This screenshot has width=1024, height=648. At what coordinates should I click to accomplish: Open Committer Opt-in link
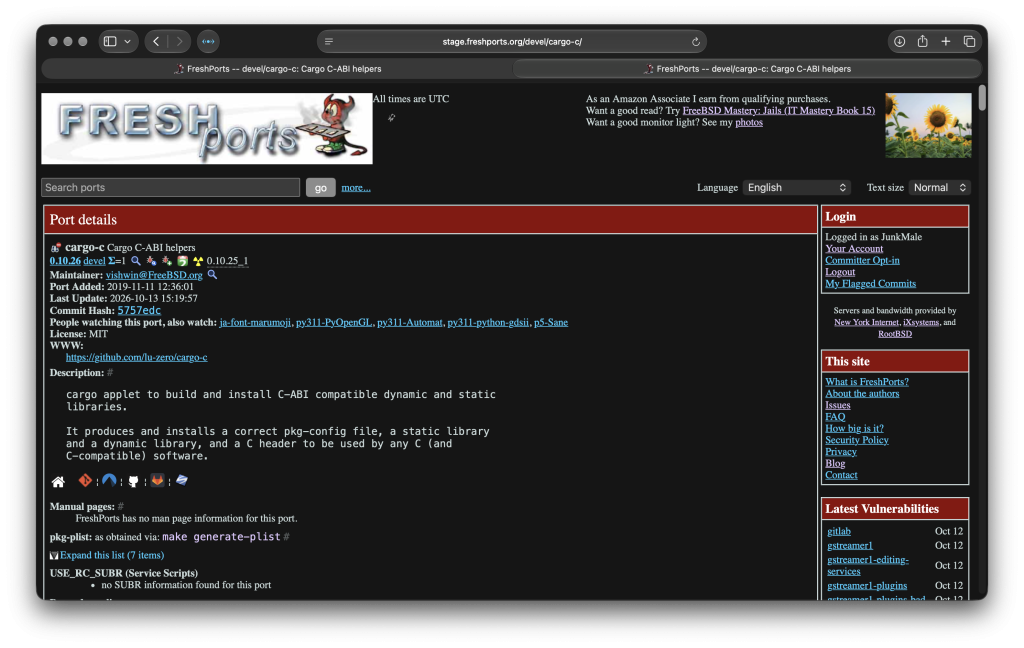[x=862, y=260]
